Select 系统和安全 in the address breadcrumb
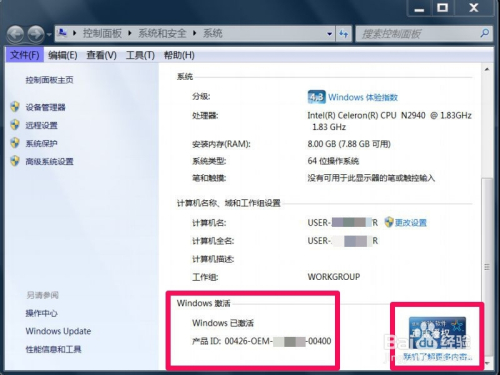 [162, 33]
